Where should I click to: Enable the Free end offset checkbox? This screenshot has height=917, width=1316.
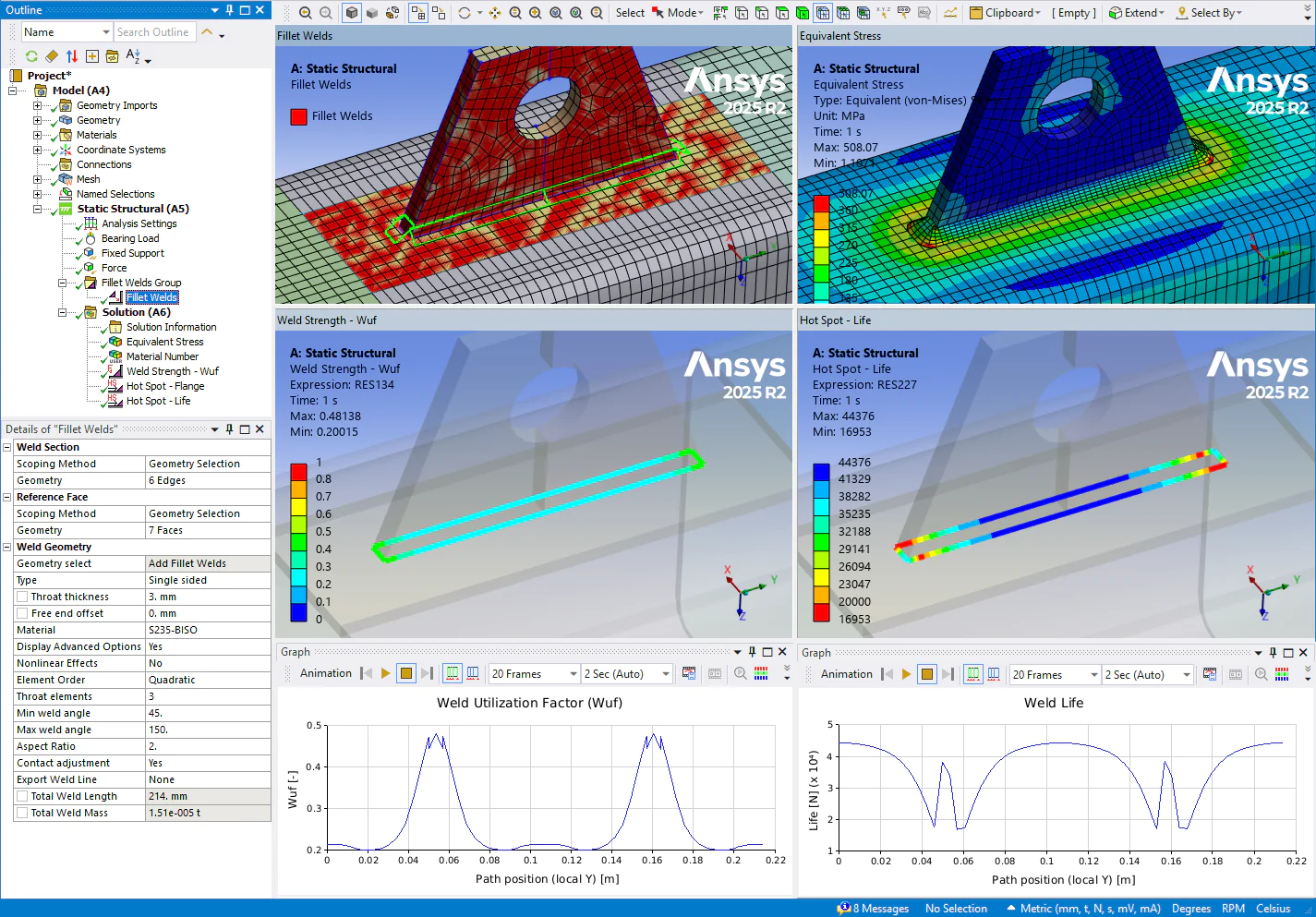pyautogui.click(x=22, y=613)
